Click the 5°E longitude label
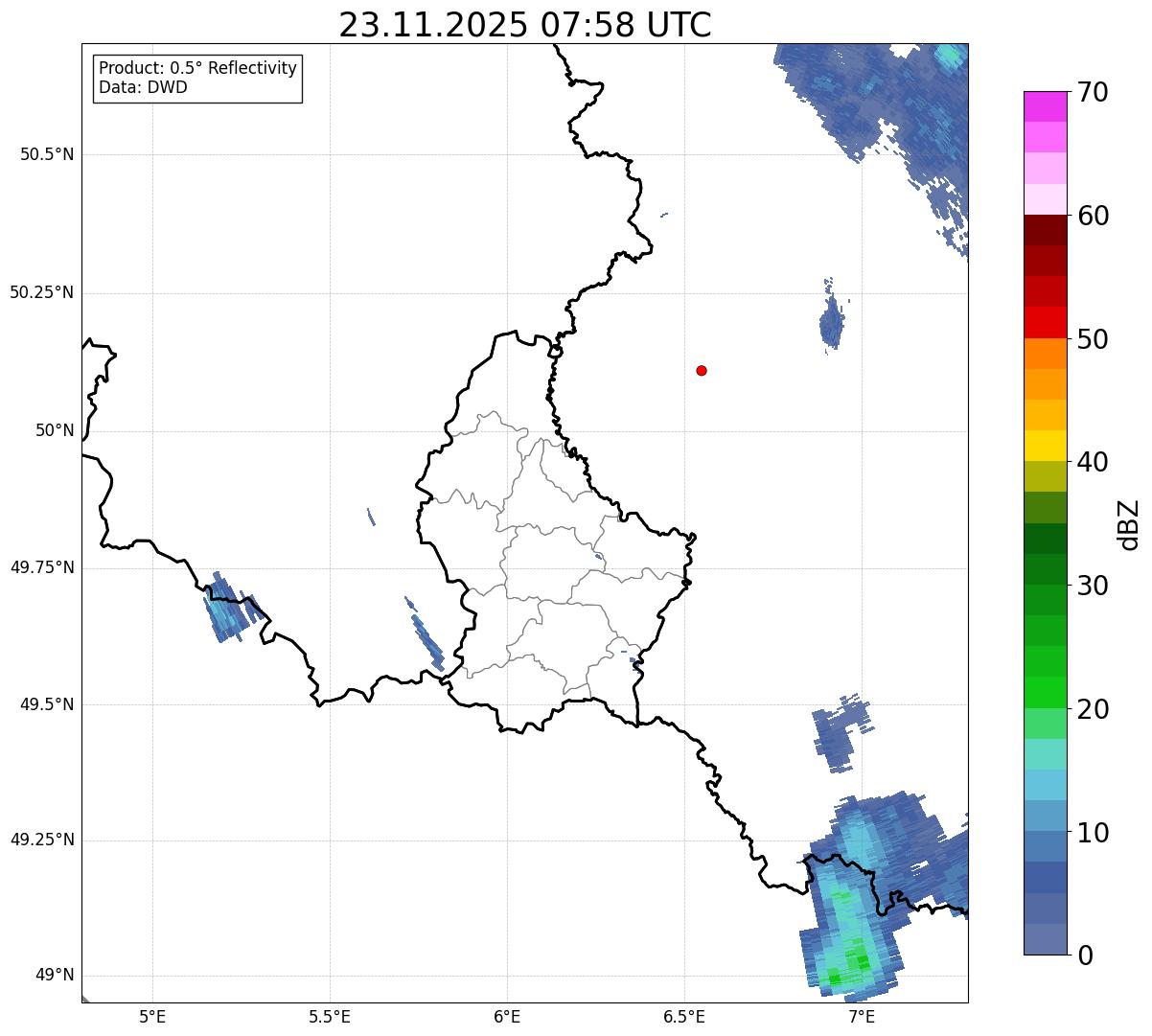The height and width of the screenshot is (1036, 1152). [152, 1016]
